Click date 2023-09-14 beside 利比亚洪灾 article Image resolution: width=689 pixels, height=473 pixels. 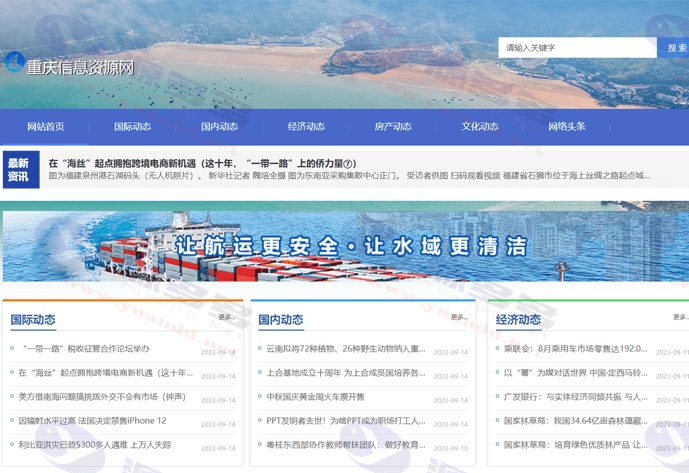click(x=218, y=448)
